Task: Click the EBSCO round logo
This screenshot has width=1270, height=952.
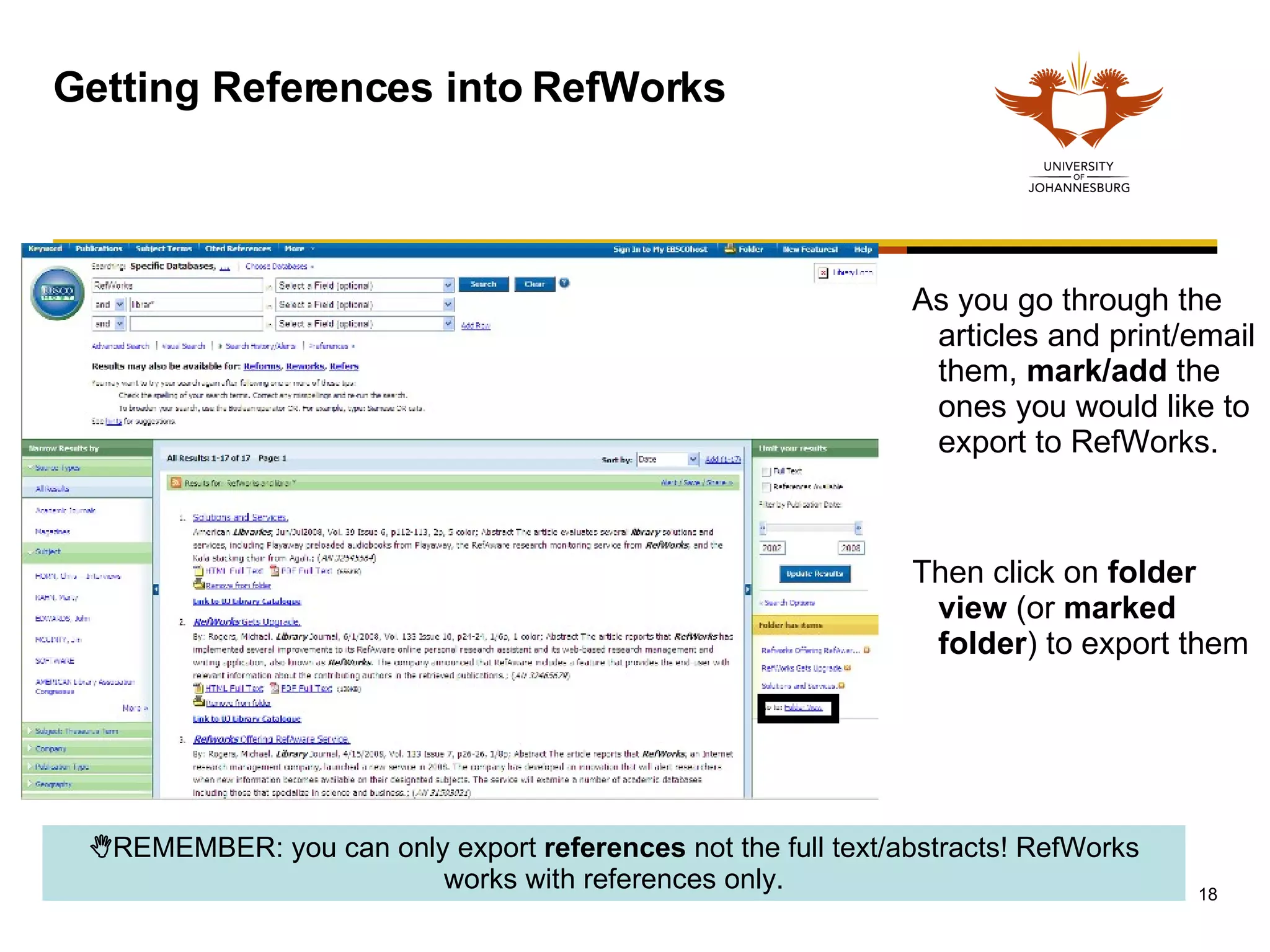Action: (x=58, y=293)
